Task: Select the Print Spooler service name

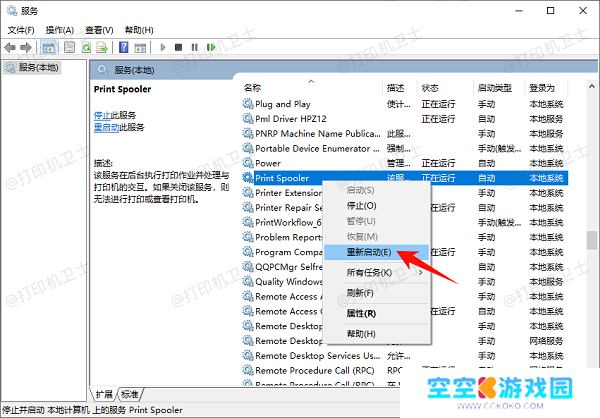Action: (x=282, y=178)
